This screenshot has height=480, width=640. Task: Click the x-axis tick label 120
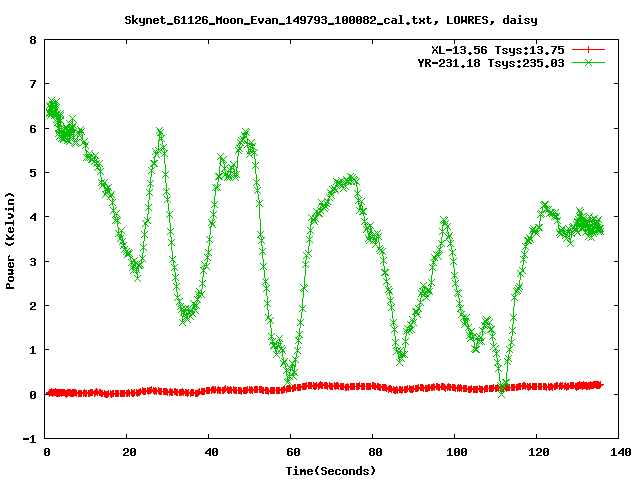[x=537, y=453]
